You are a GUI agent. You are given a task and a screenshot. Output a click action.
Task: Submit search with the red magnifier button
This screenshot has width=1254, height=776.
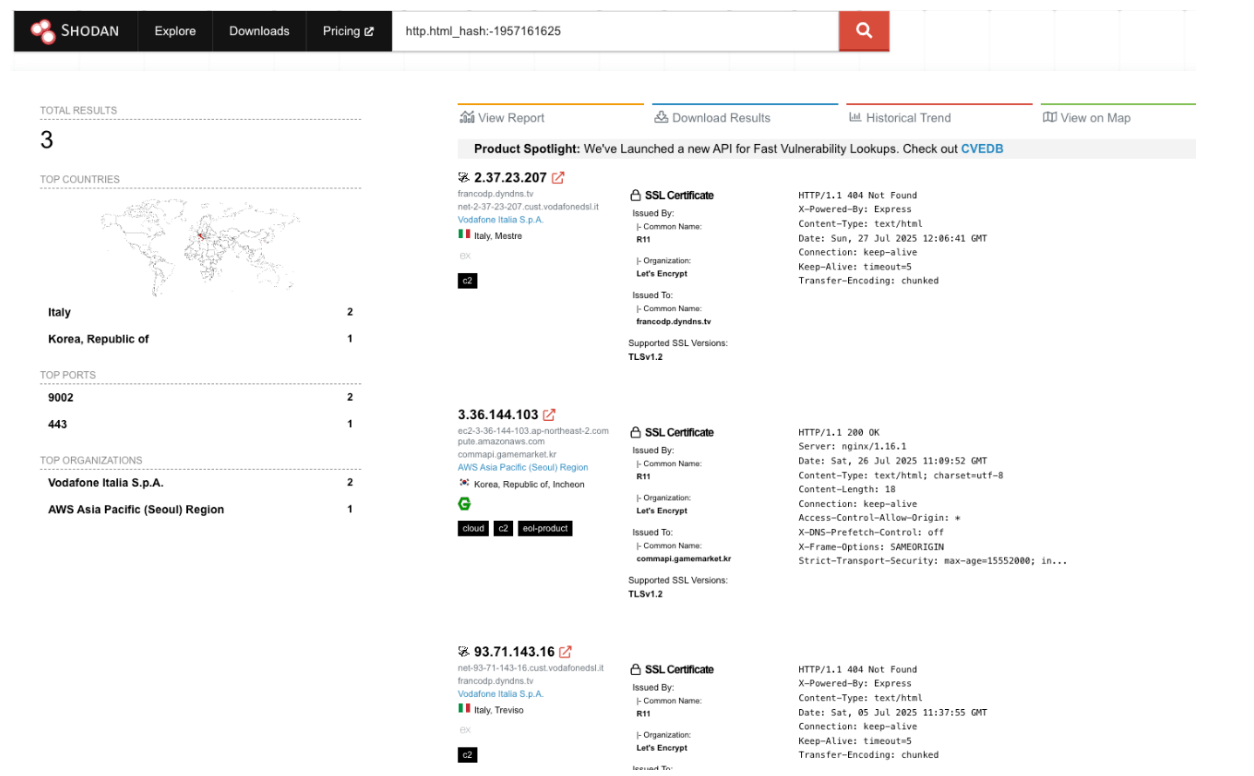[864, 31]
